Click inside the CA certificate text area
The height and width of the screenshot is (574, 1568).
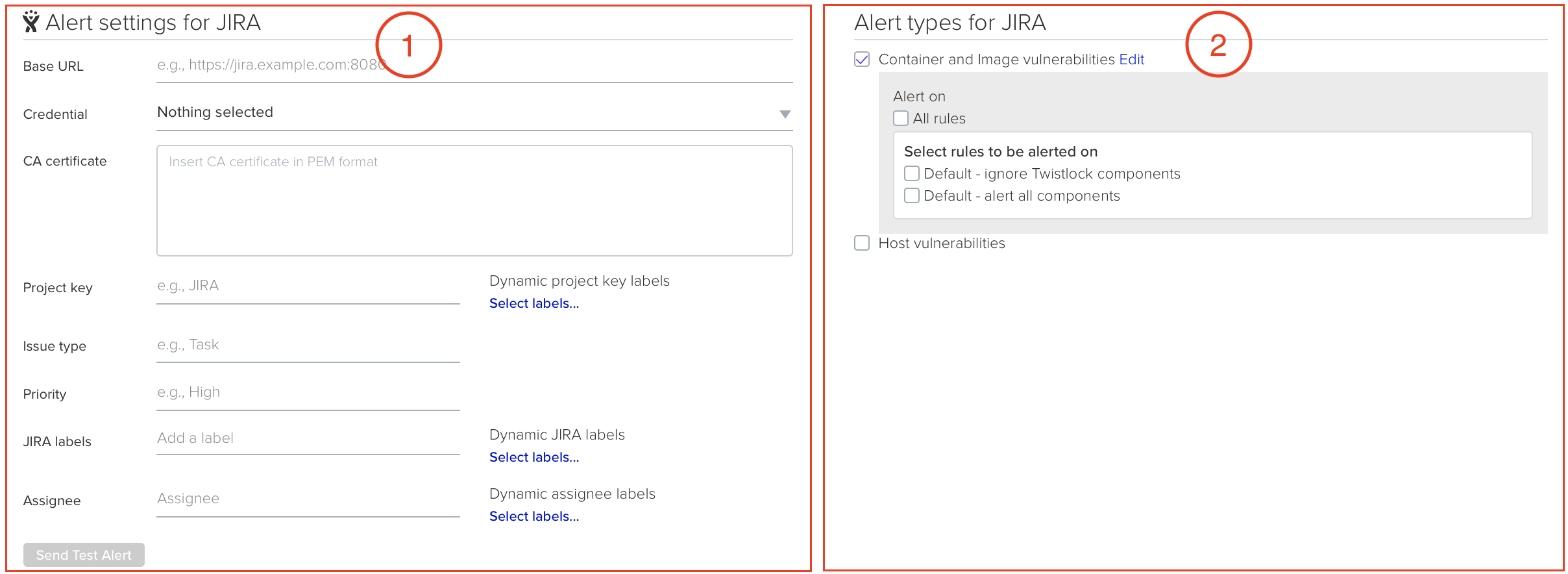(x=474, y=200)
